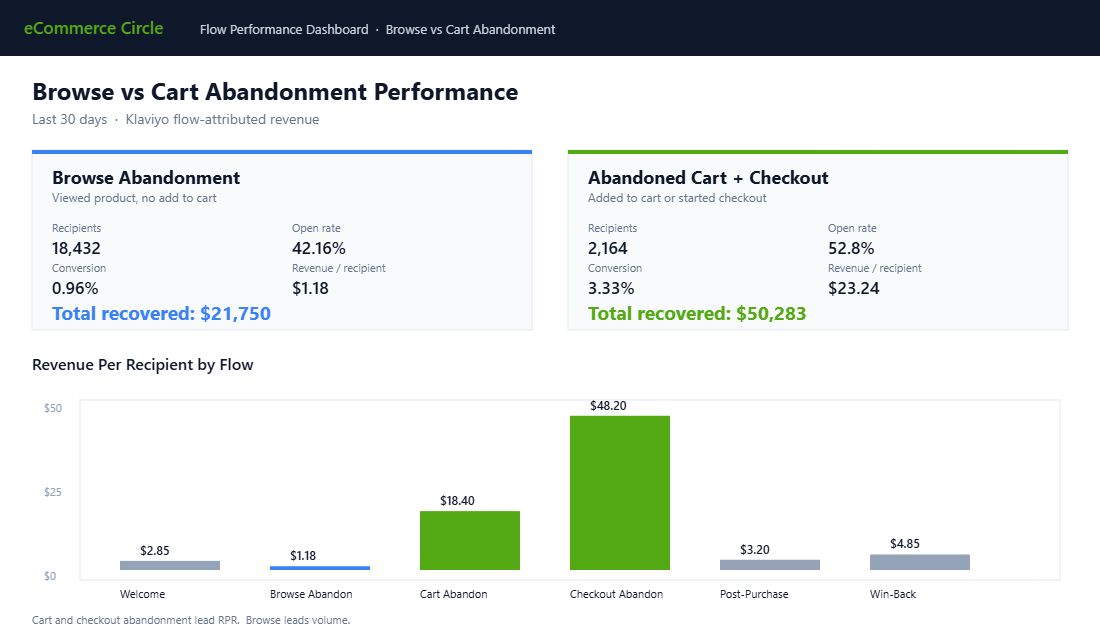Image resolution: width=1100 pixels, height=640 pixels.
Task: Click the $1.18 label above Browse Abandon bar
Action: pyautogui.click(x=303, y=556)
